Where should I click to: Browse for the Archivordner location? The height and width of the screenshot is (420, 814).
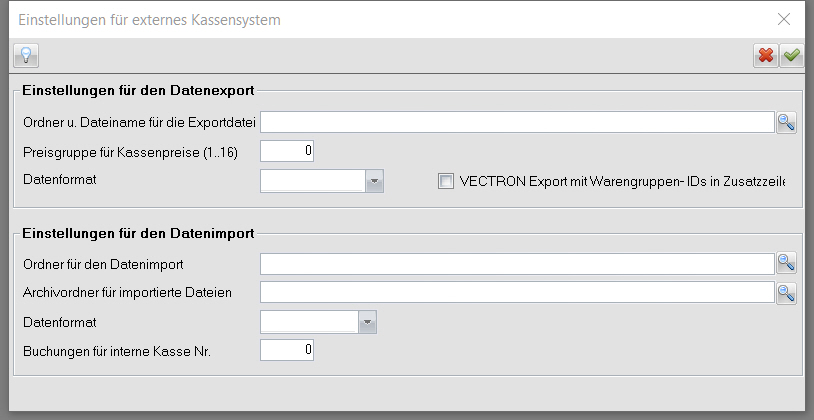tap(786, 293)
